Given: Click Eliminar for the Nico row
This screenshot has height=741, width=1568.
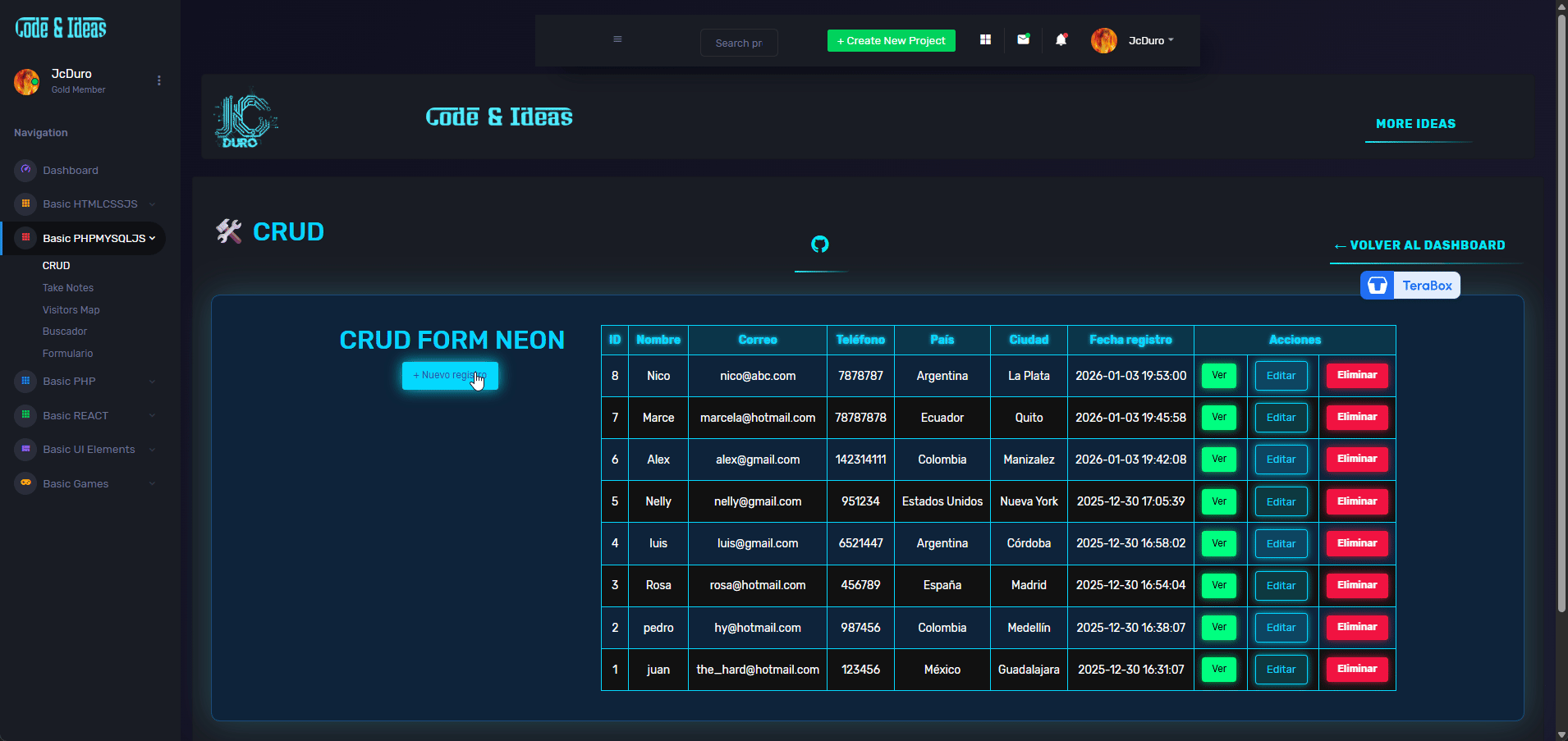Looking at the screenshot, I should click(1356, 375).
